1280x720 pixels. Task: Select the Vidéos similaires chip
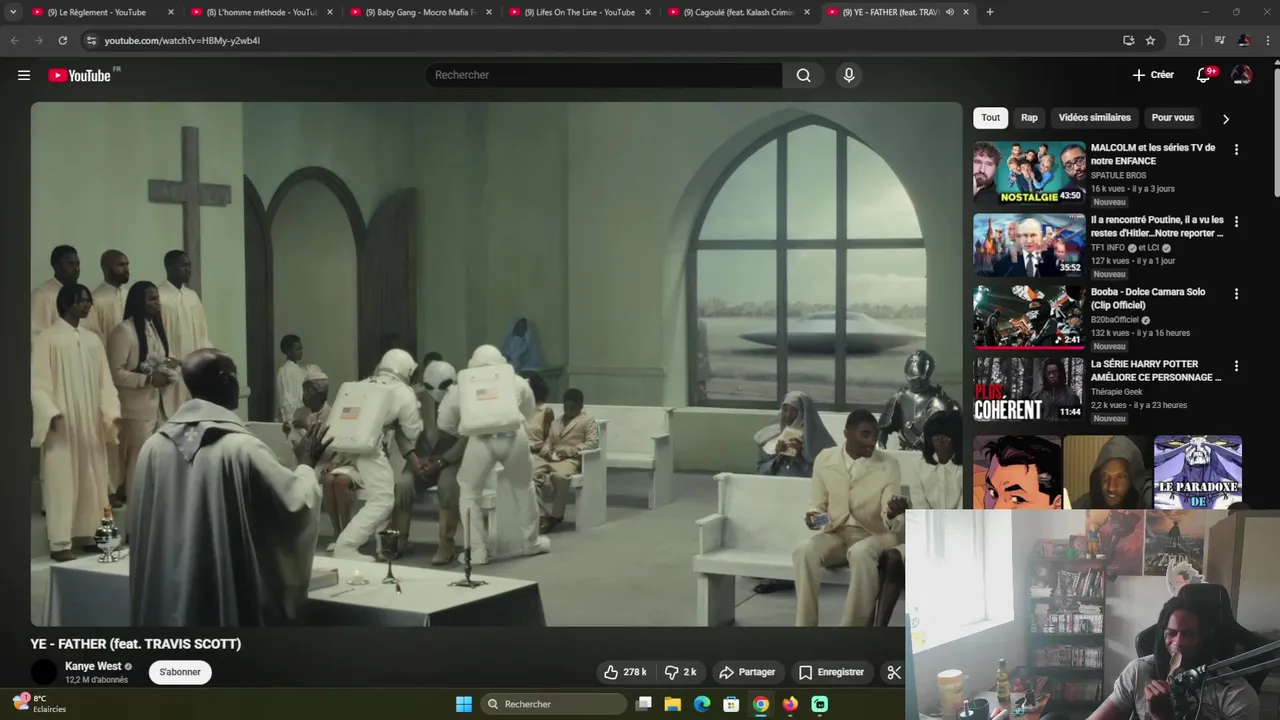point(1094,118)
